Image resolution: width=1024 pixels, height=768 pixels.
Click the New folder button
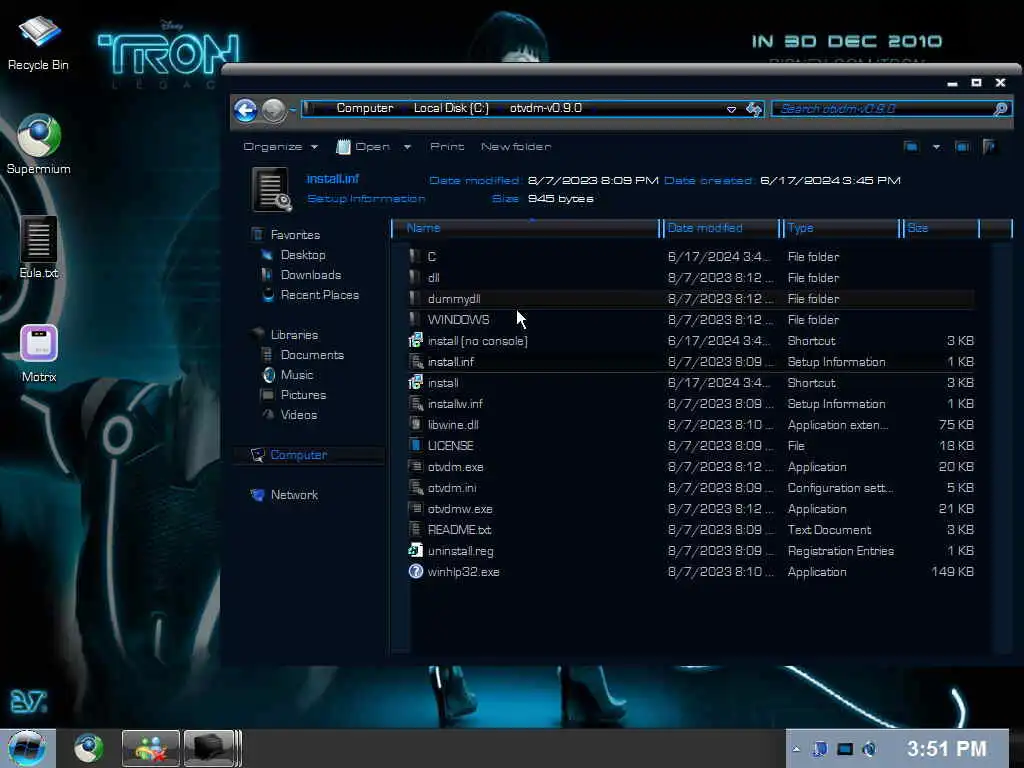coord(516,146)
